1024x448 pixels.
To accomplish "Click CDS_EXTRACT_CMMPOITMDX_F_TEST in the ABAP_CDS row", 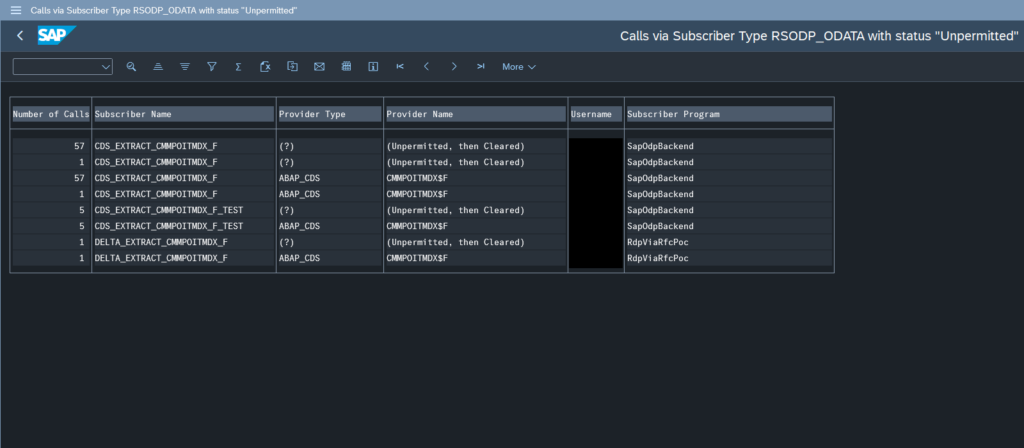I will [x=168, y=226].
